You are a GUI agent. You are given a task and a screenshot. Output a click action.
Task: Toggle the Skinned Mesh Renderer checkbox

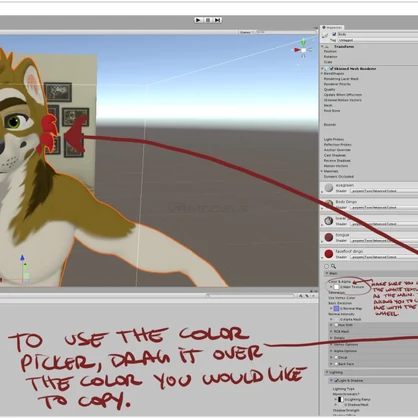[x=332, y=69]
